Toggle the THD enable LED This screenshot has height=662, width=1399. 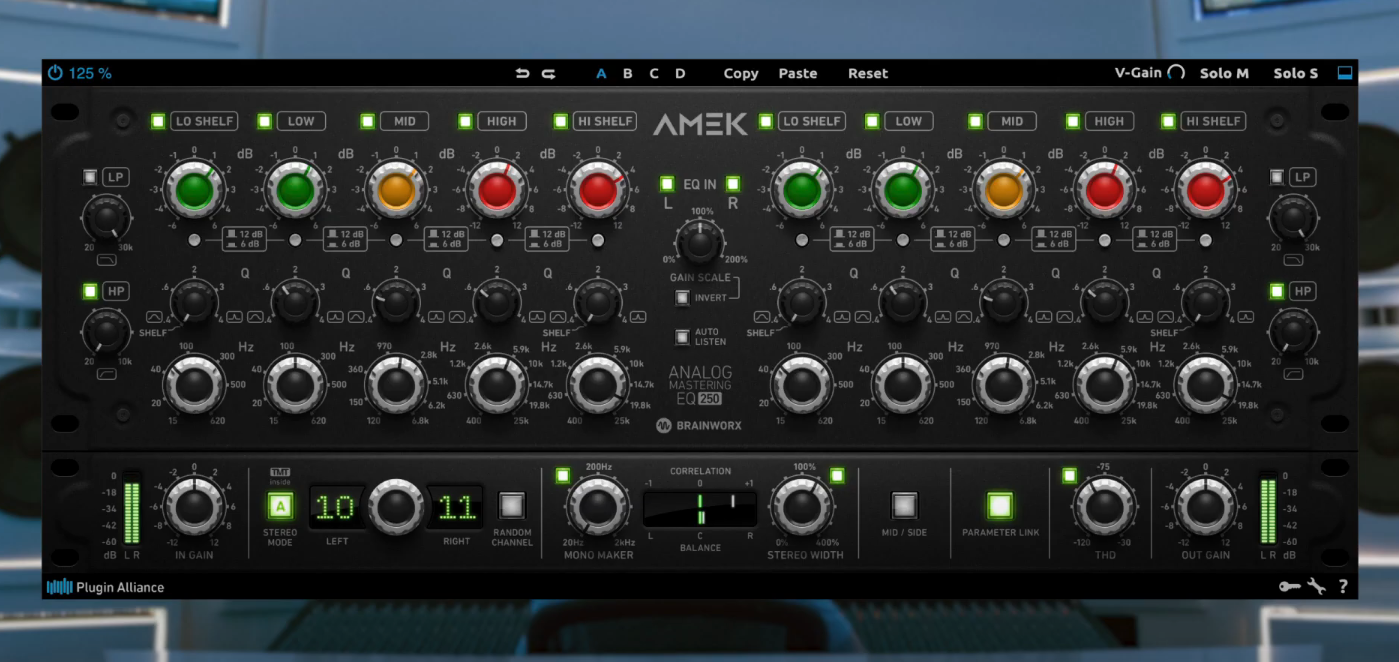coord(1069,475)
